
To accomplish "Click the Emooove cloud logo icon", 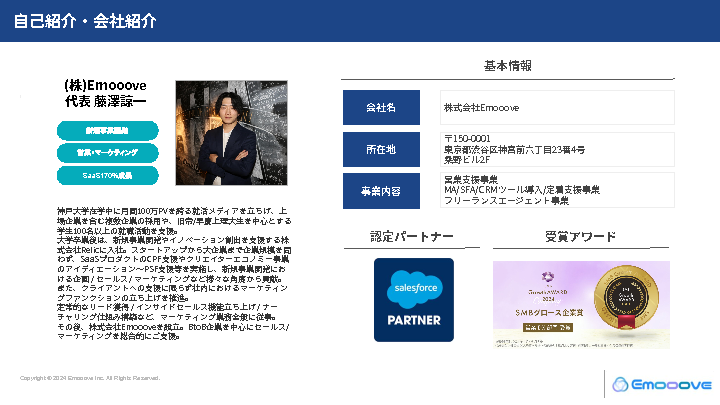I will point(625,384).
